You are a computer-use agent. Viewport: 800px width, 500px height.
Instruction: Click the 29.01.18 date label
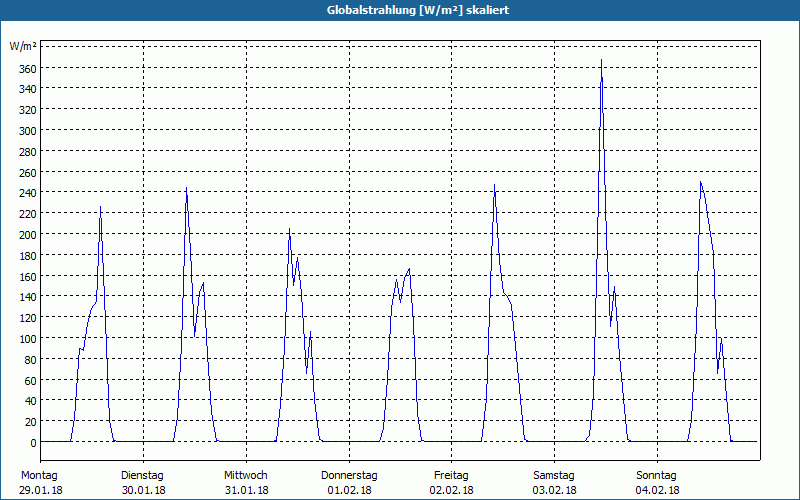(41, 490)
